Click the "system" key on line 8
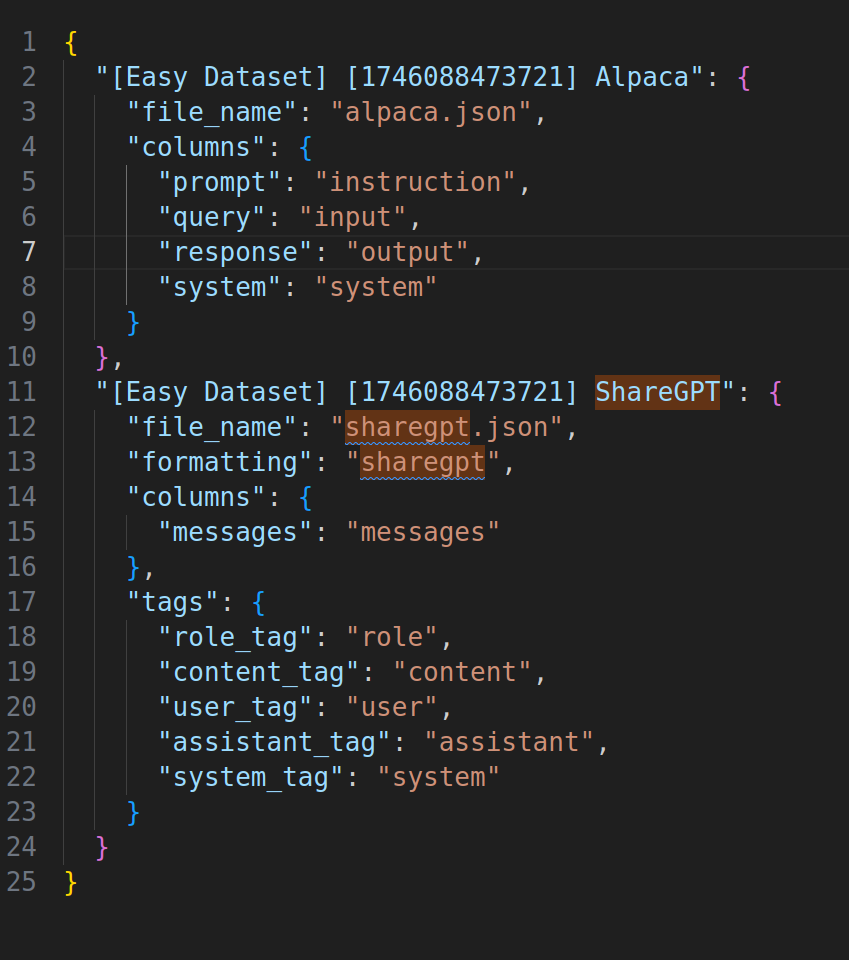The image size is (849, 960). click(x=220, y=288)
